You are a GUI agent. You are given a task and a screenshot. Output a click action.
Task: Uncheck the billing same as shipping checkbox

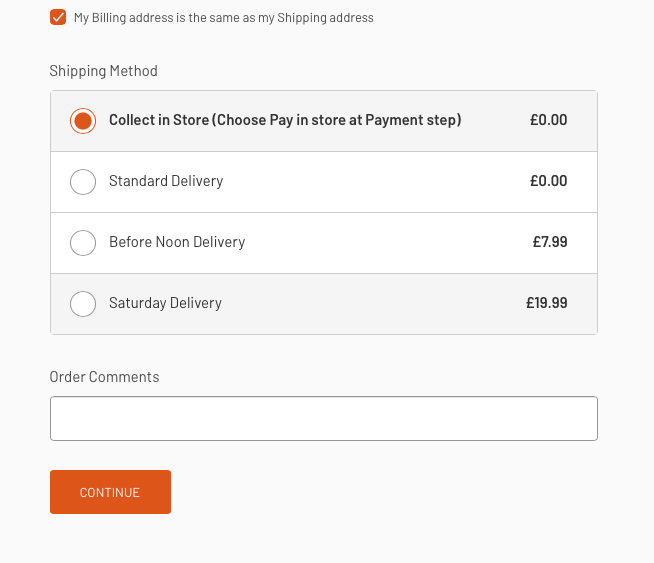[x=58, y=17]
